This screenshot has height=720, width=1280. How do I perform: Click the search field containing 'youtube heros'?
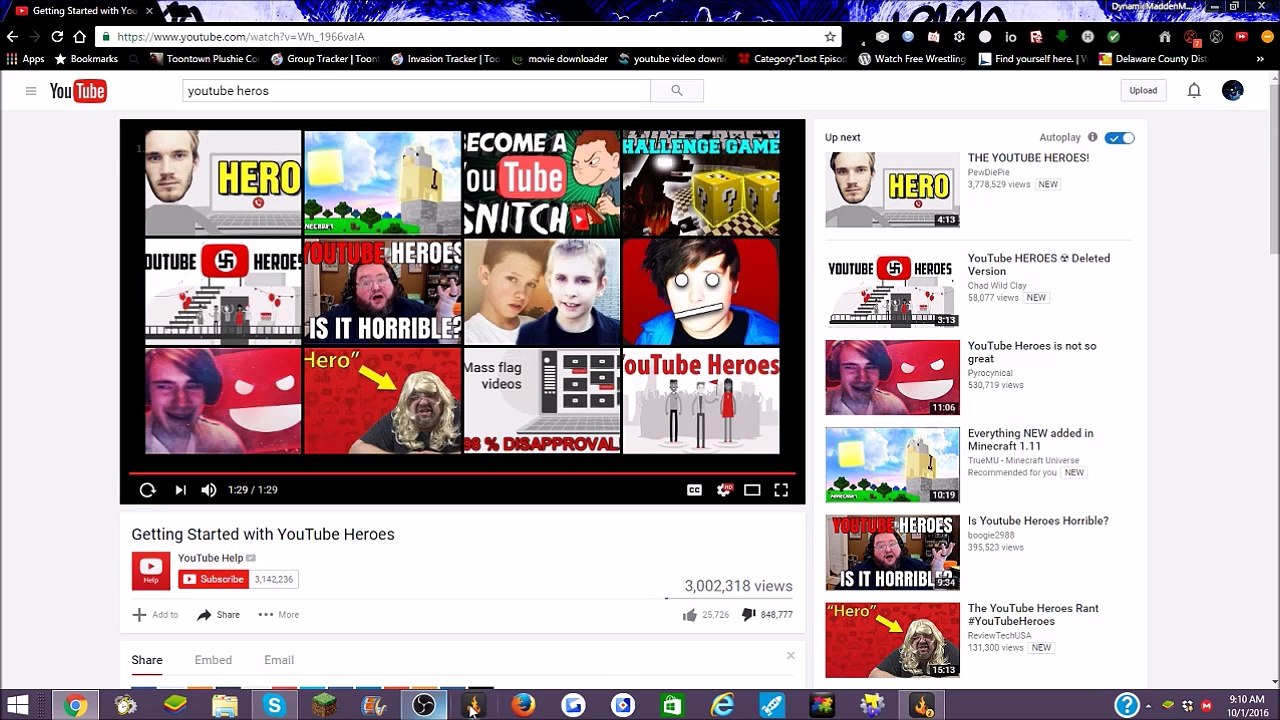coord(416,91)
